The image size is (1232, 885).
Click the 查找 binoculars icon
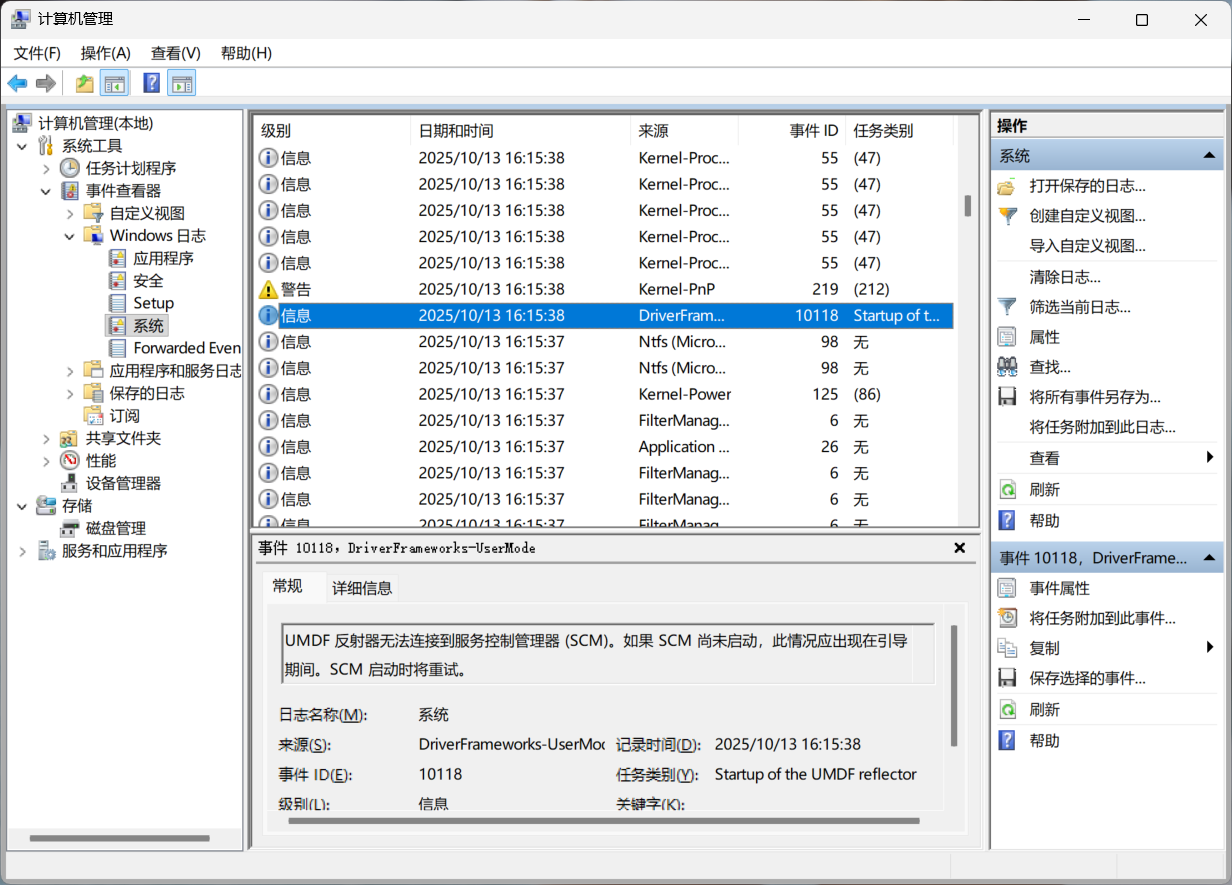pos(1008,367)
